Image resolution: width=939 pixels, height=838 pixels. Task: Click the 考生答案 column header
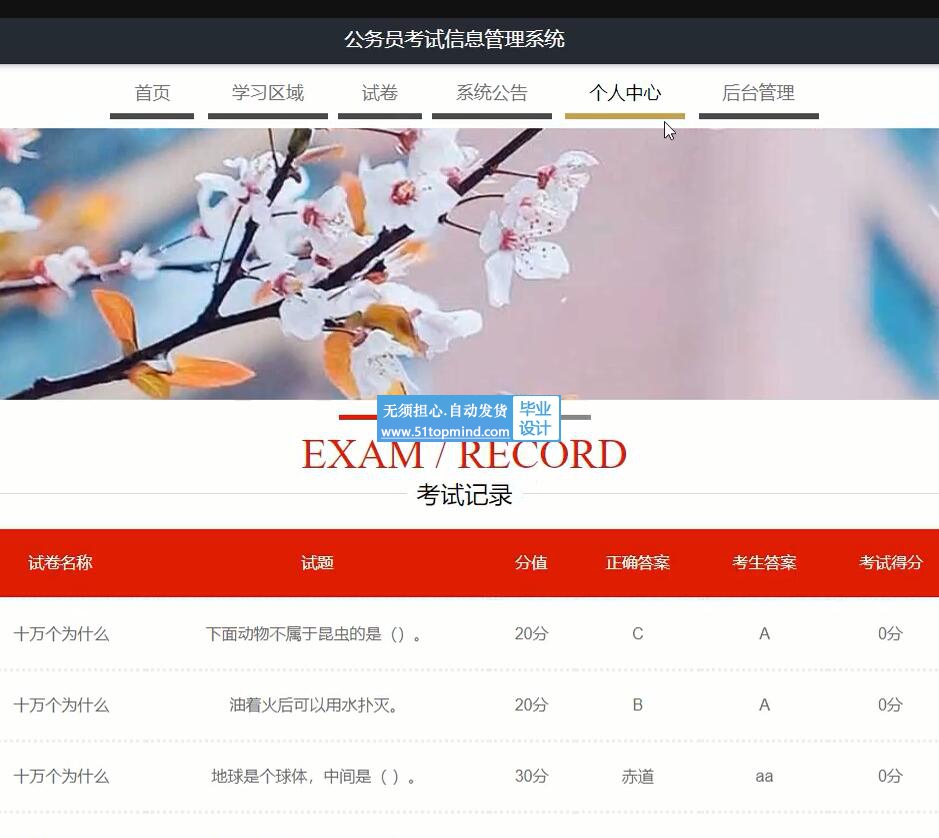click(764, 562)
